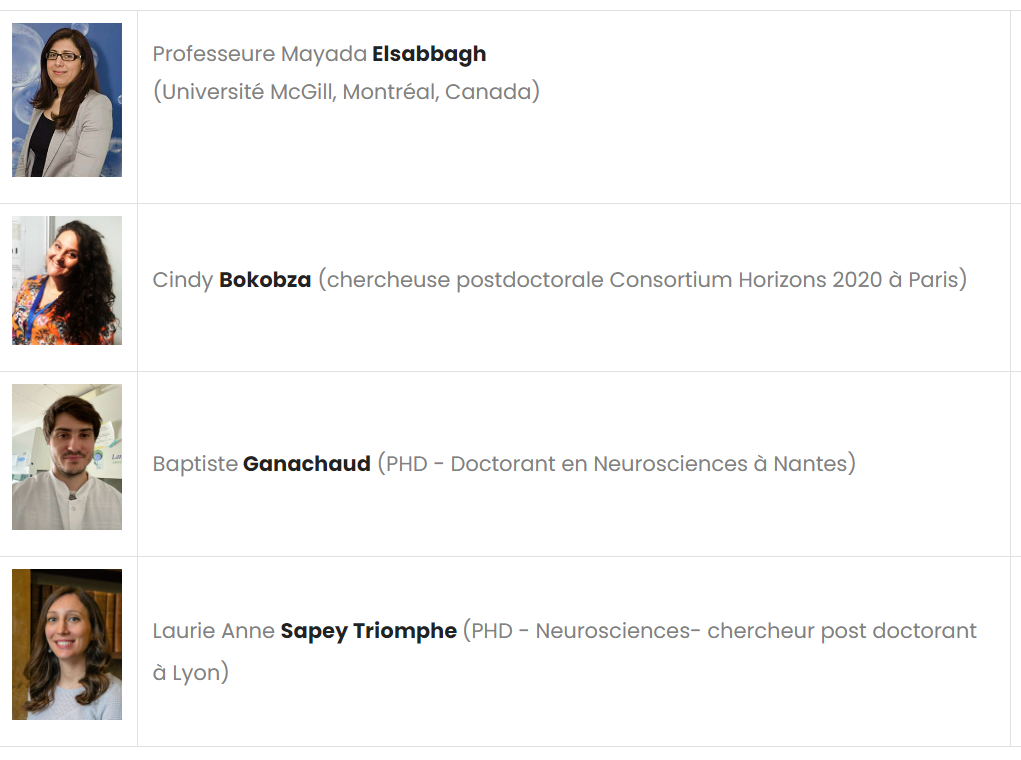
Task: Click the bold name "Sapey Triomphe"
Action: (368, 631)
